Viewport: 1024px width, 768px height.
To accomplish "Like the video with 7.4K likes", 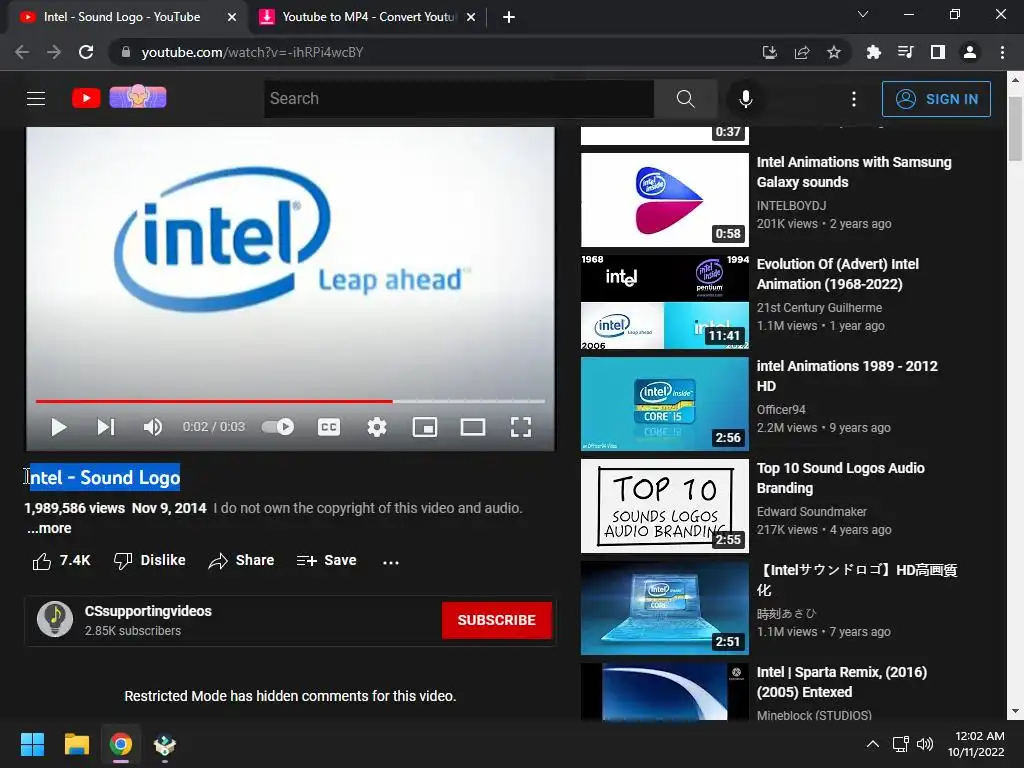I will pyautogui.click(x=61, y=560).
